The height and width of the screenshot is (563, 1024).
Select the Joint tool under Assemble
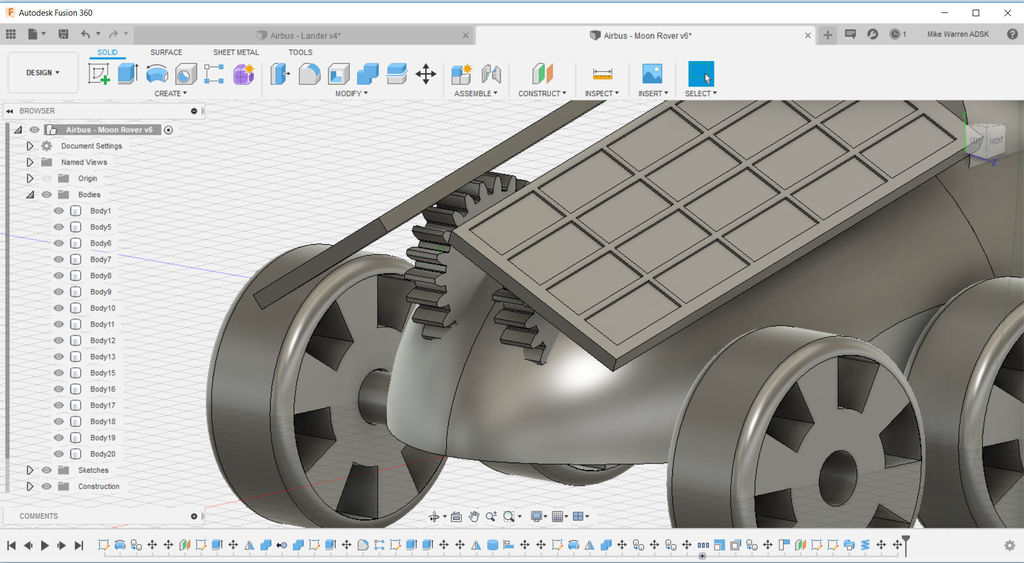(491, 74)
